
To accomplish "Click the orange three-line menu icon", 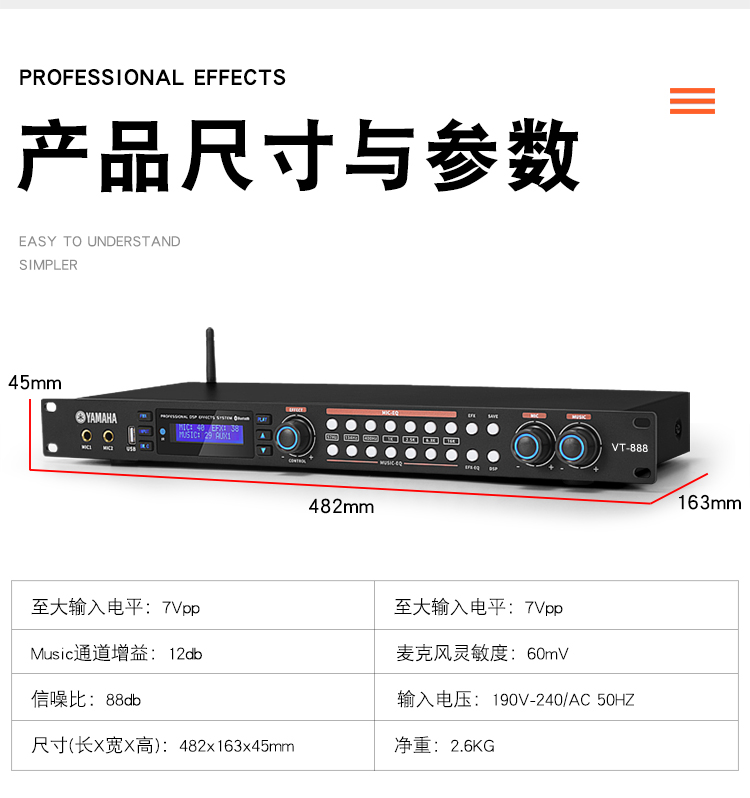I will pyautogui.click(x=692, y=101).
